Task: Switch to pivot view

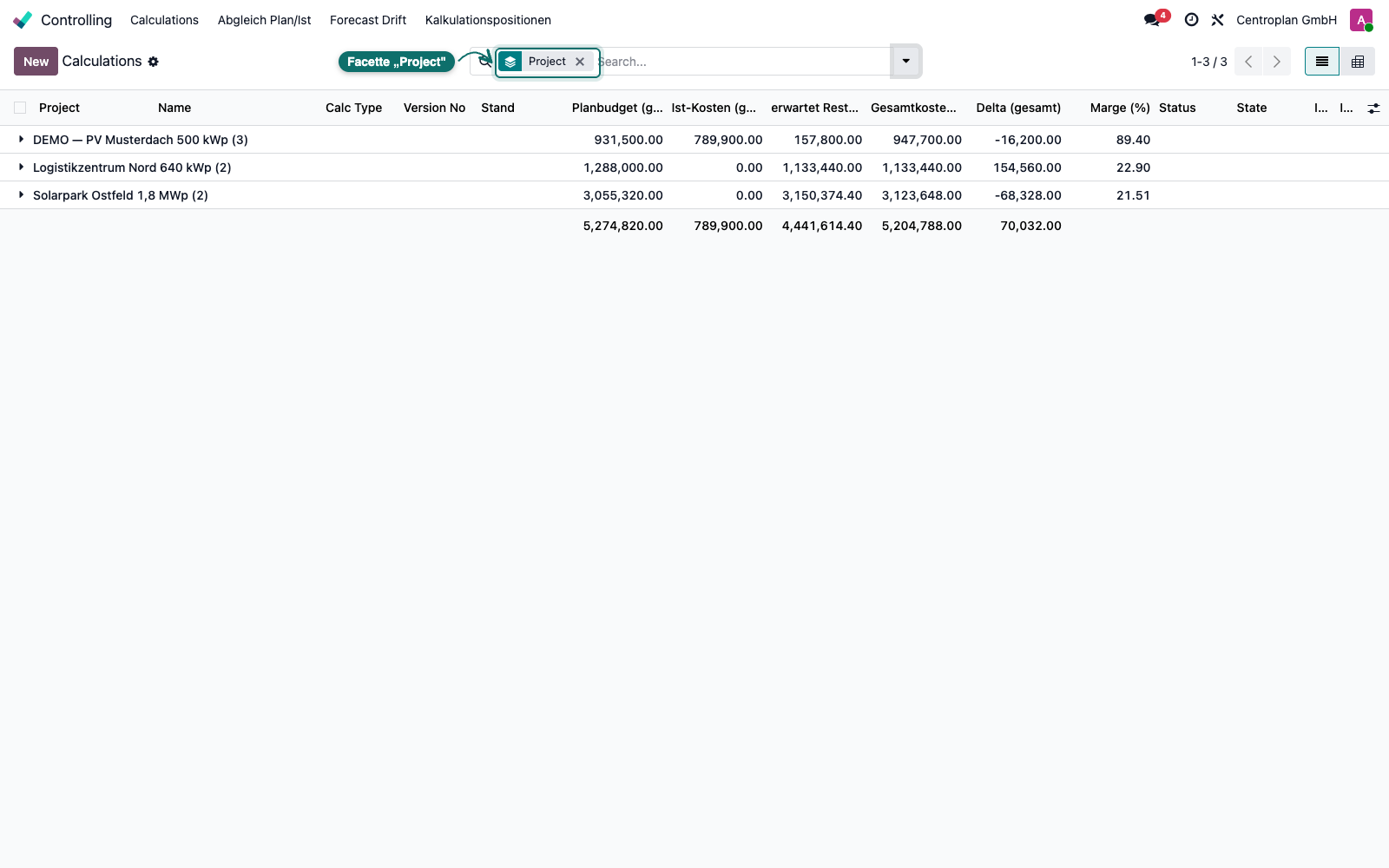Action: coord(1358,62)
